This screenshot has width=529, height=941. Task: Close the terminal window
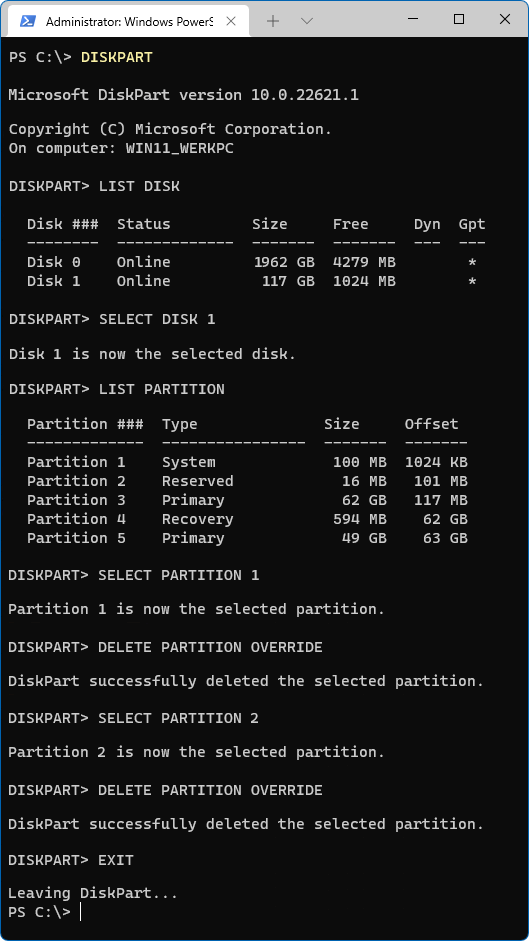(x=504, y=19)
